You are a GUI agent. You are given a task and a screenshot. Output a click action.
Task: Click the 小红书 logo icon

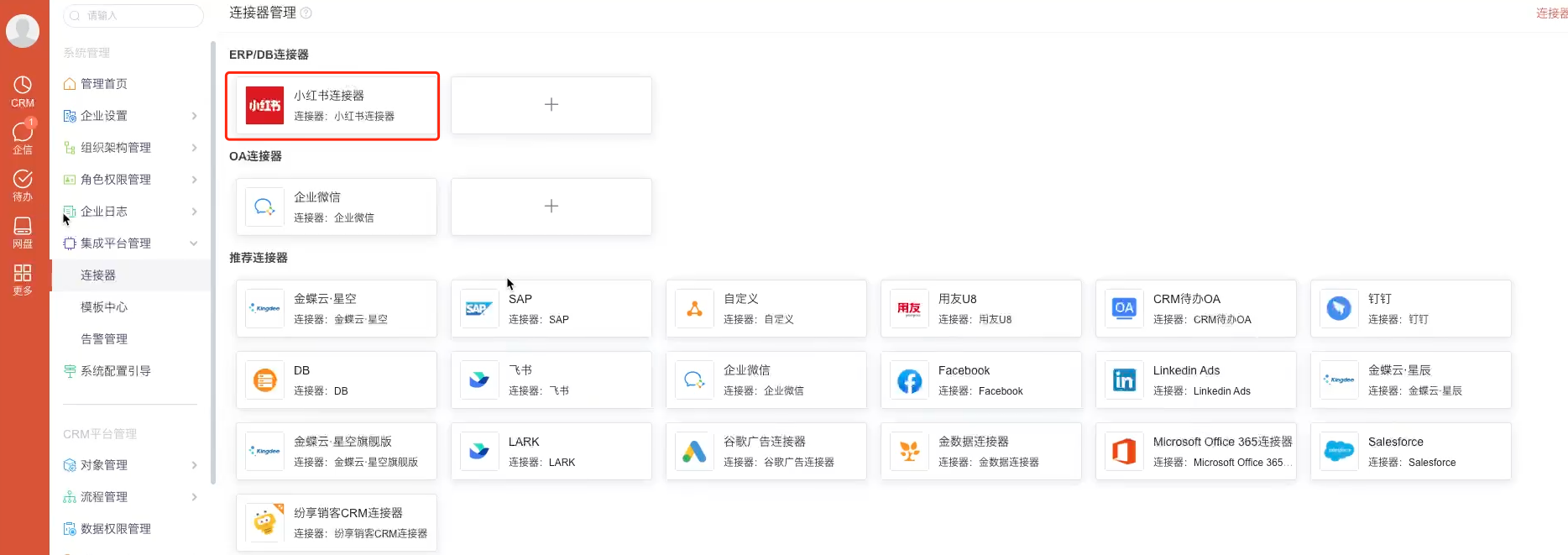(264, 106)
